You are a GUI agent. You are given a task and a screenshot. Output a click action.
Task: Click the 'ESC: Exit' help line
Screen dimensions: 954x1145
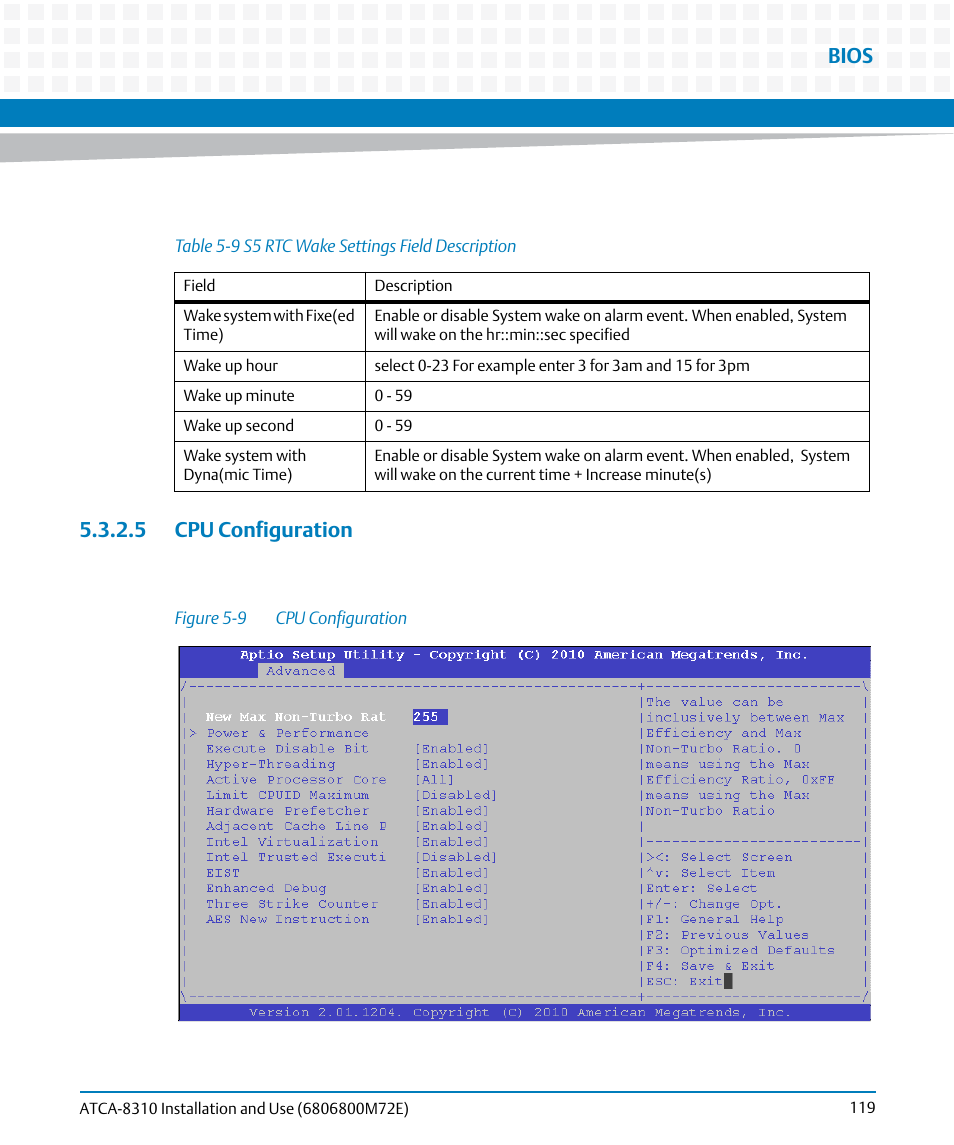pyautogui.click(x=684, y=981)
